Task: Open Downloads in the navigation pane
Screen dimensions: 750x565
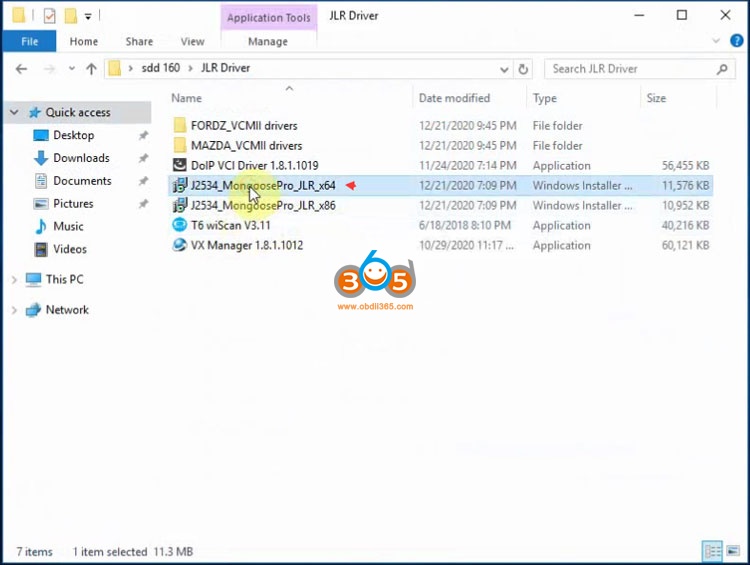Action: click(81, 158)
